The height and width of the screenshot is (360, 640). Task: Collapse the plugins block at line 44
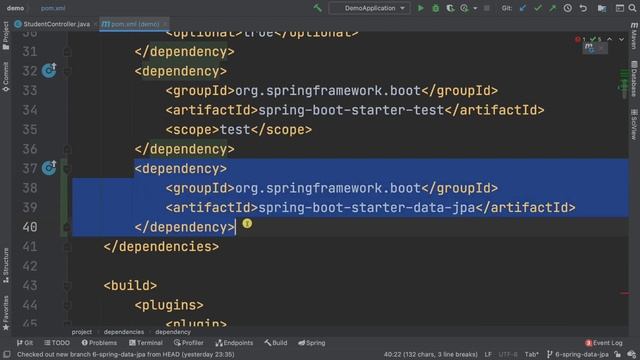click(67, 305)
